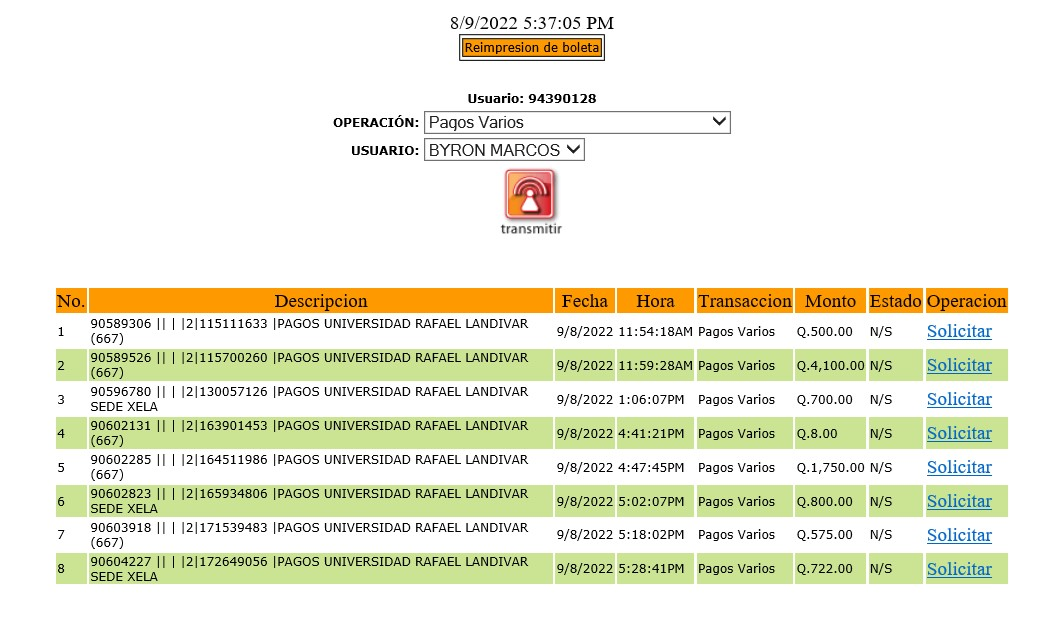Click Solicitar for the Q.8.00 payment
Screen dimensions: 1061x634
coord(959,433)
